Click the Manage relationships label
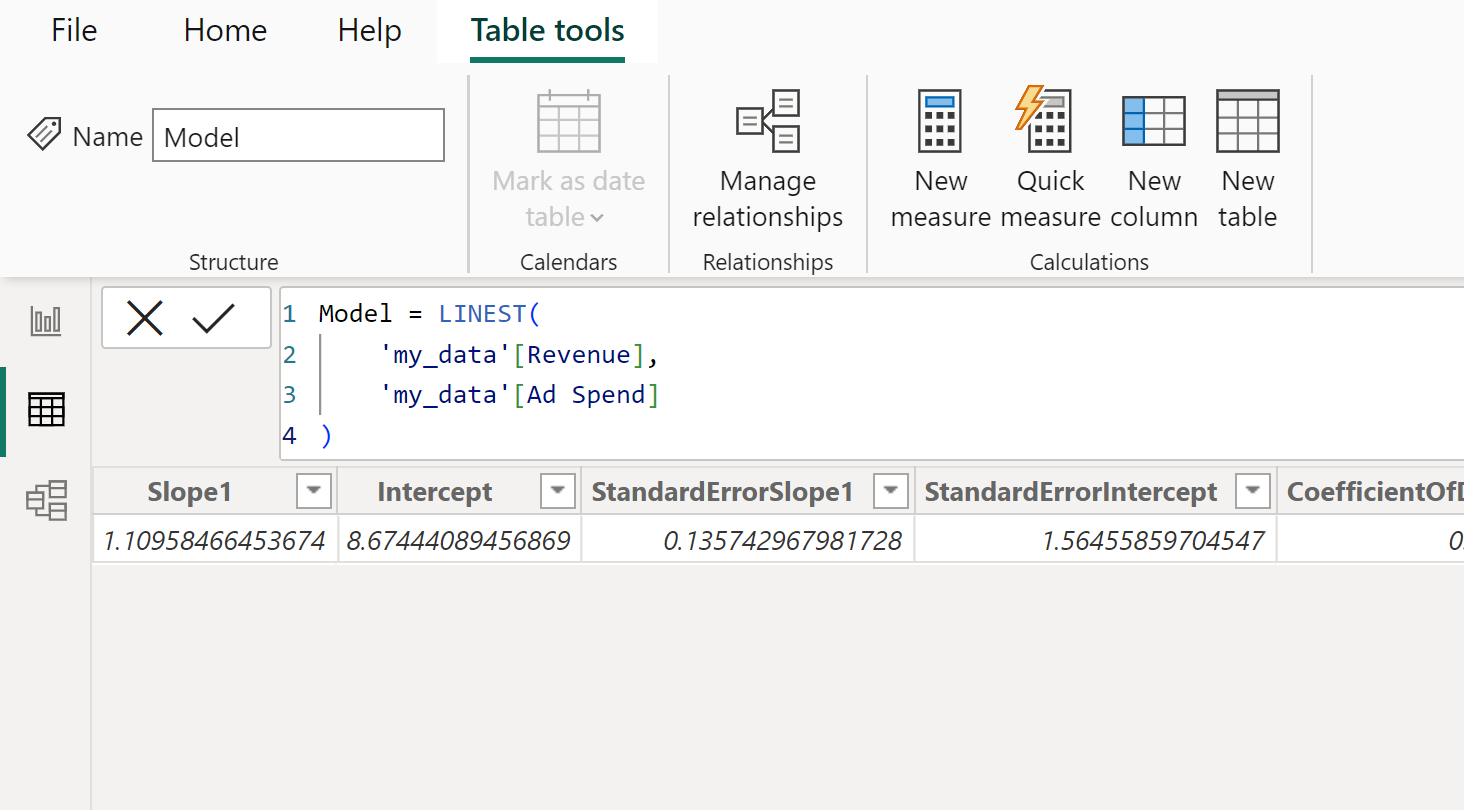This screenshot has height=810, width=1464. 768,199
